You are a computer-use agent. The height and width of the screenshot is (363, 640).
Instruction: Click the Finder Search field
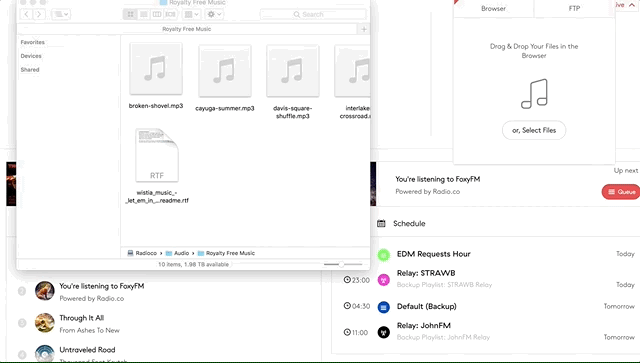pos(313,14)
